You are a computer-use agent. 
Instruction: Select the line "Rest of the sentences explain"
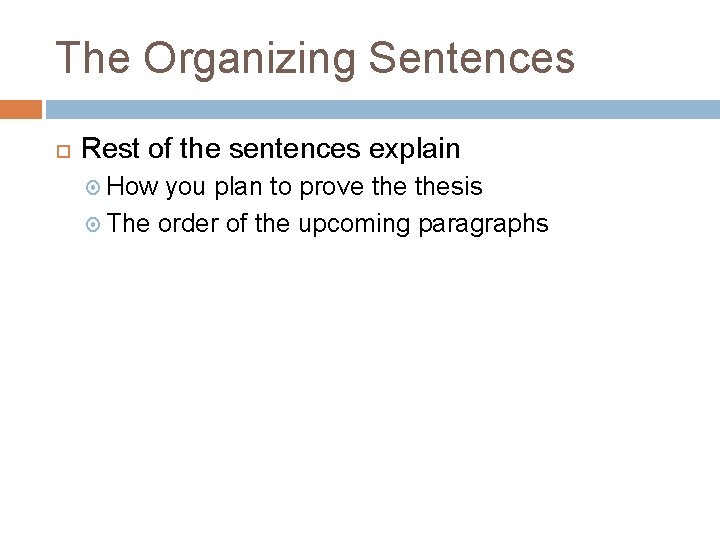point(270,150)
